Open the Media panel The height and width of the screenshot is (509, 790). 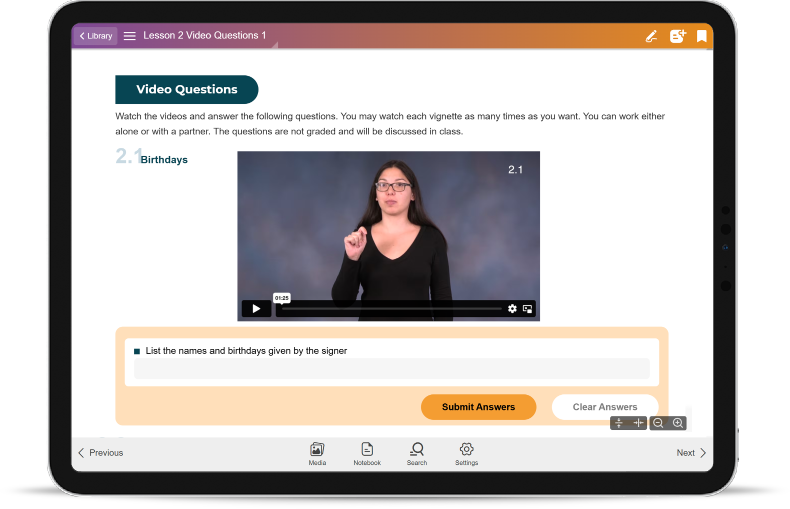317,453
